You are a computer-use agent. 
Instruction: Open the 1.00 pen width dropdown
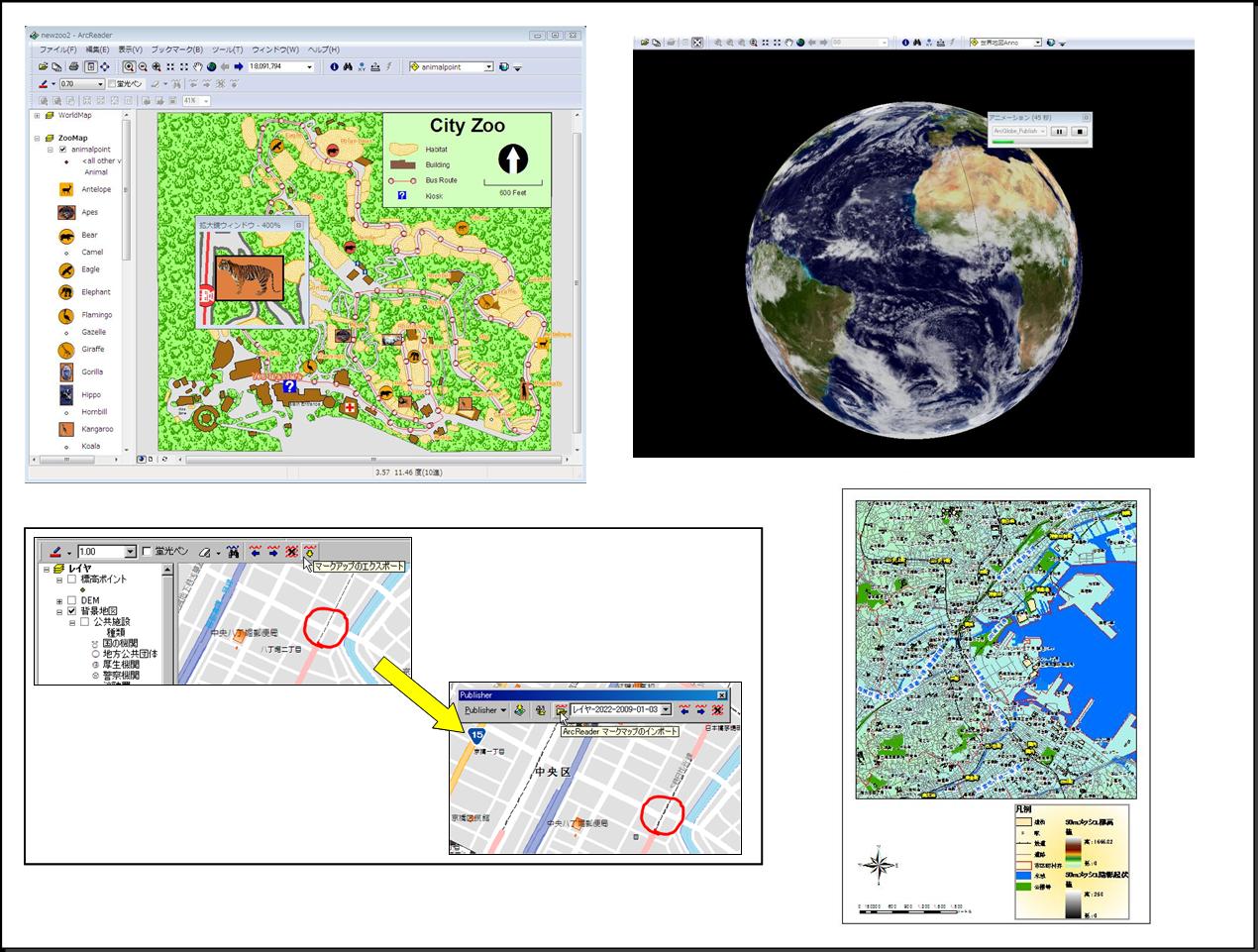pyautogui.click(x=129, y=552)
